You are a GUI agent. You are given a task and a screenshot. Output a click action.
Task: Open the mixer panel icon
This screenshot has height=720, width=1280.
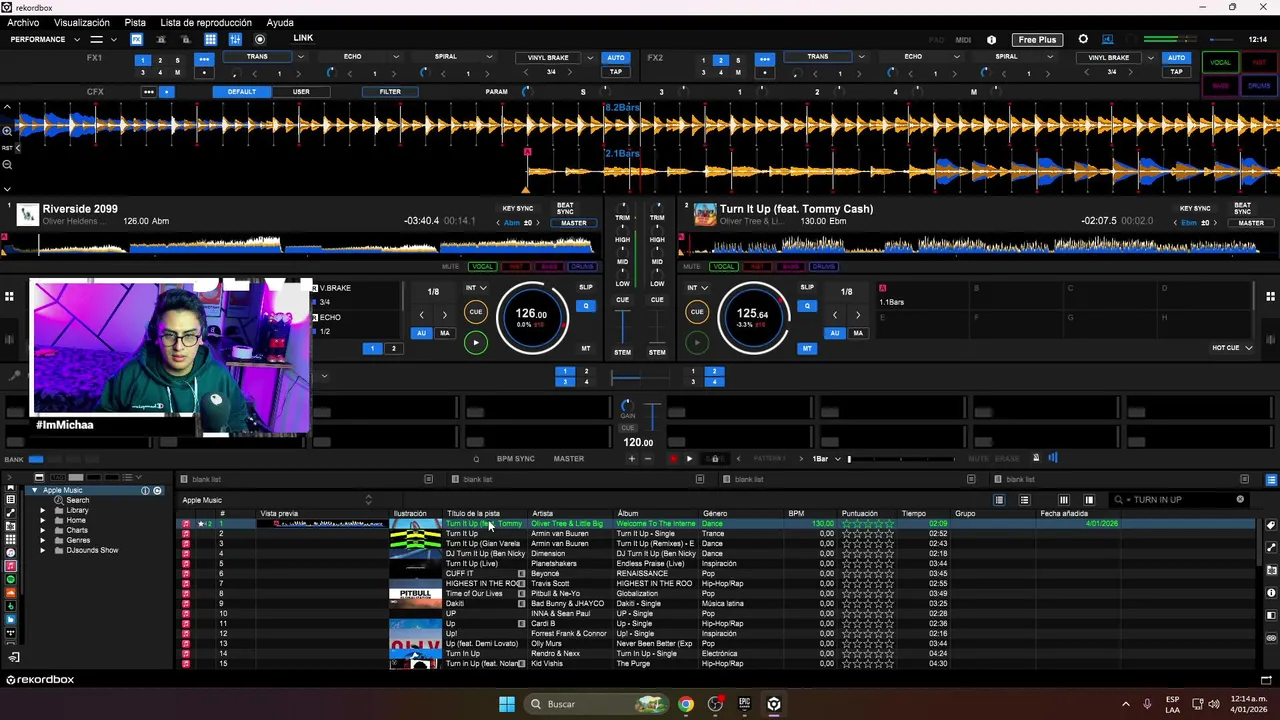click(x=235, y=39)
